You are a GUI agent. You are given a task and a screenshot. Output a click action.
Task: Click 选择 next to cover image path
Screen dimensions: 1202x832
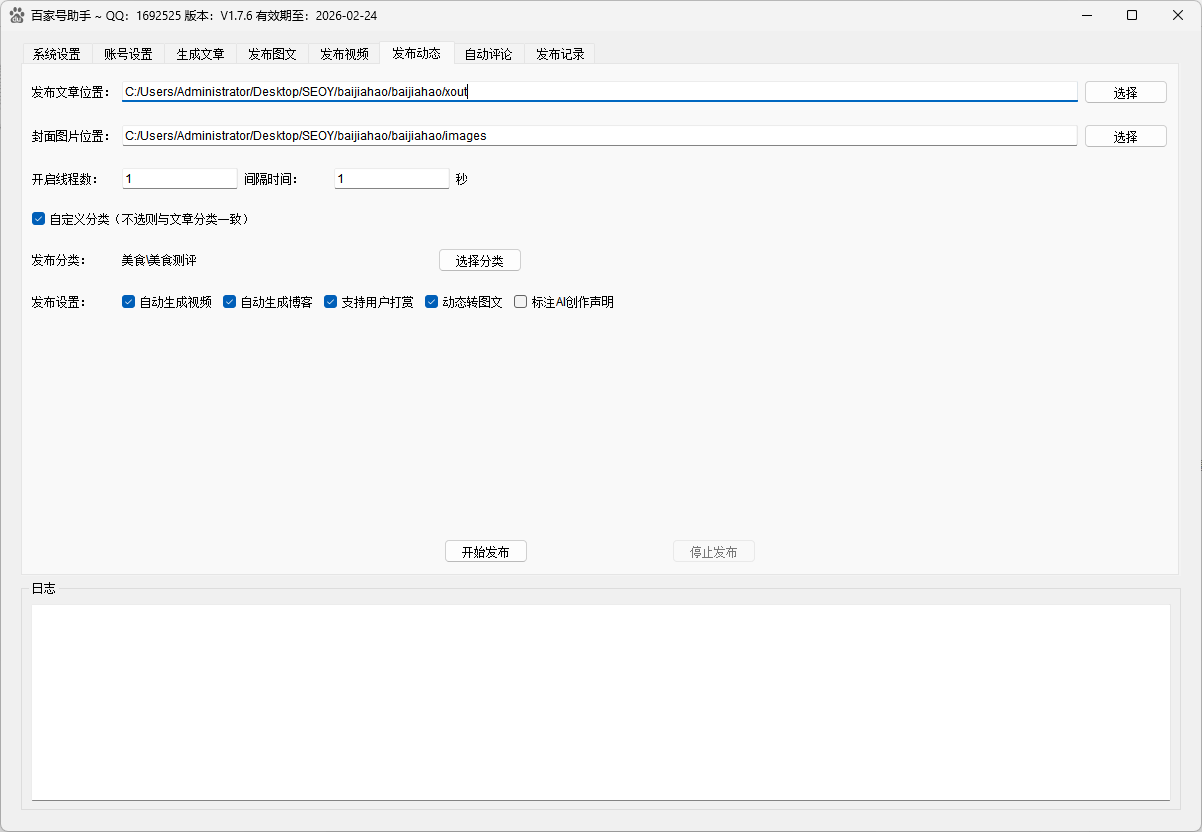pos(1125,135)
